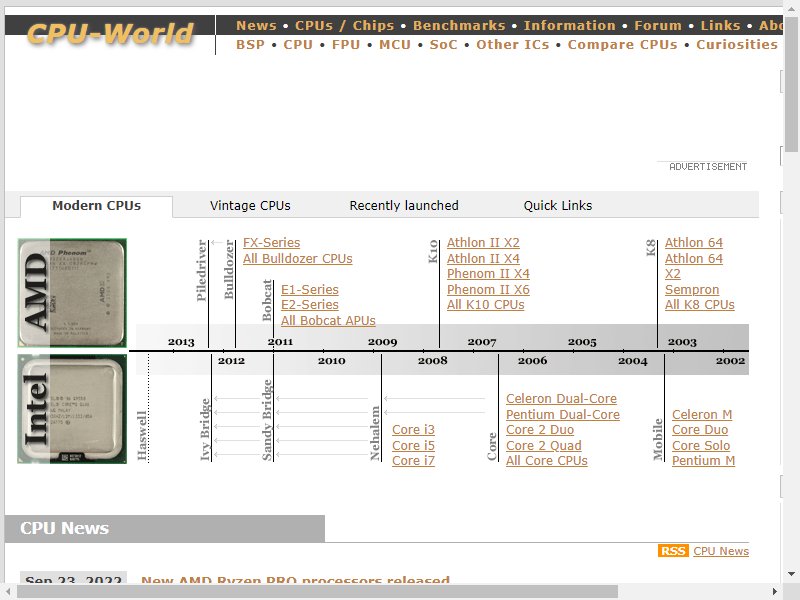
Task: Open the Celeron Dual-Core link
Action: (x=561, y=399)
